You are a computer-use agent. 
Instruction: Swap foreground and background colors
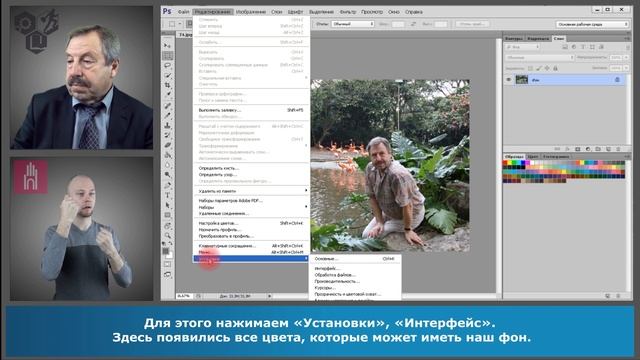coord(171,244)
